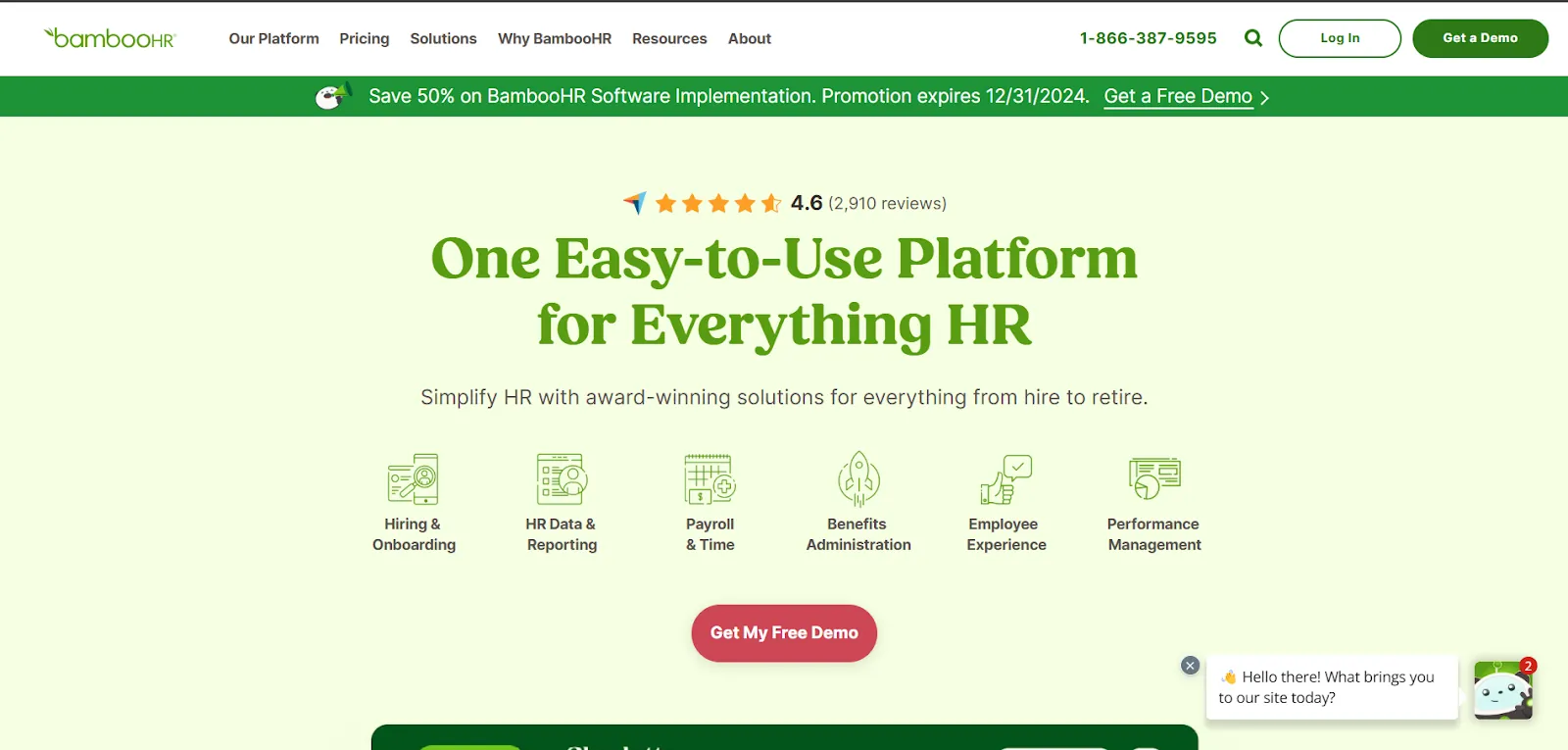Click the chat notification badge showing 2
Screen dimensions: 1568x750
pos(1528,666)
